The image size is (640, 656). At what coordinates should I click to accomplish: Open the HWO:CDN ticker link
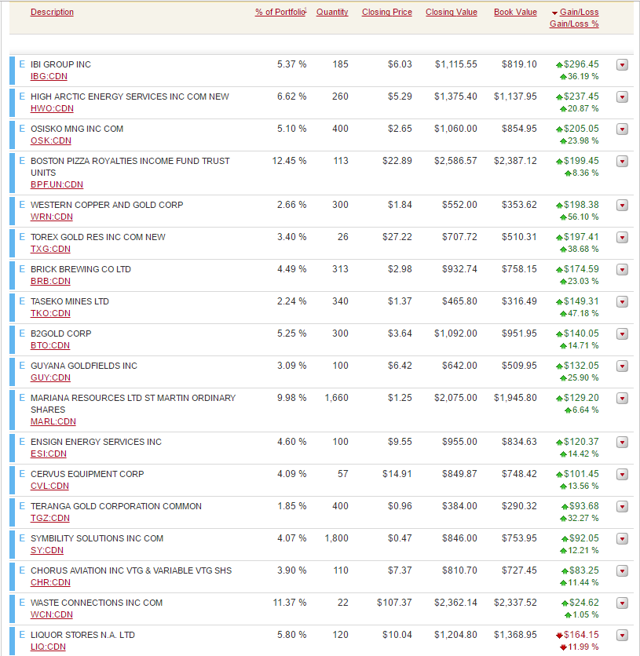click(52, 109)
